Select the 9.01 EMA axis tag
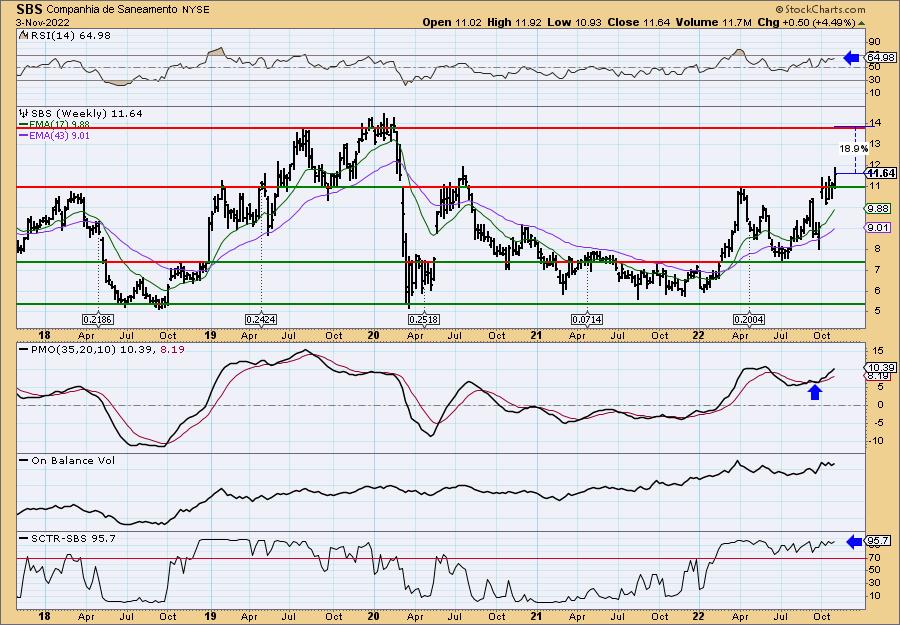The width and height of the screenshot is (900, 625). (x=879, y=228)
